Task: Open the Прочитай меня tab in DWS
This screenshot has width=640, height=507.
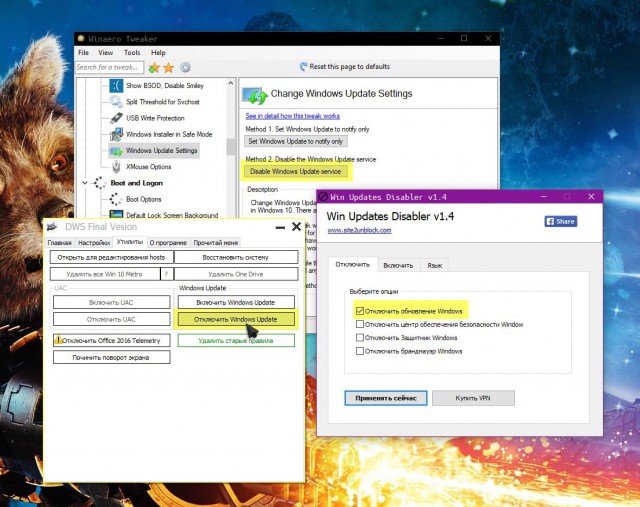Action: pos(216,242)
